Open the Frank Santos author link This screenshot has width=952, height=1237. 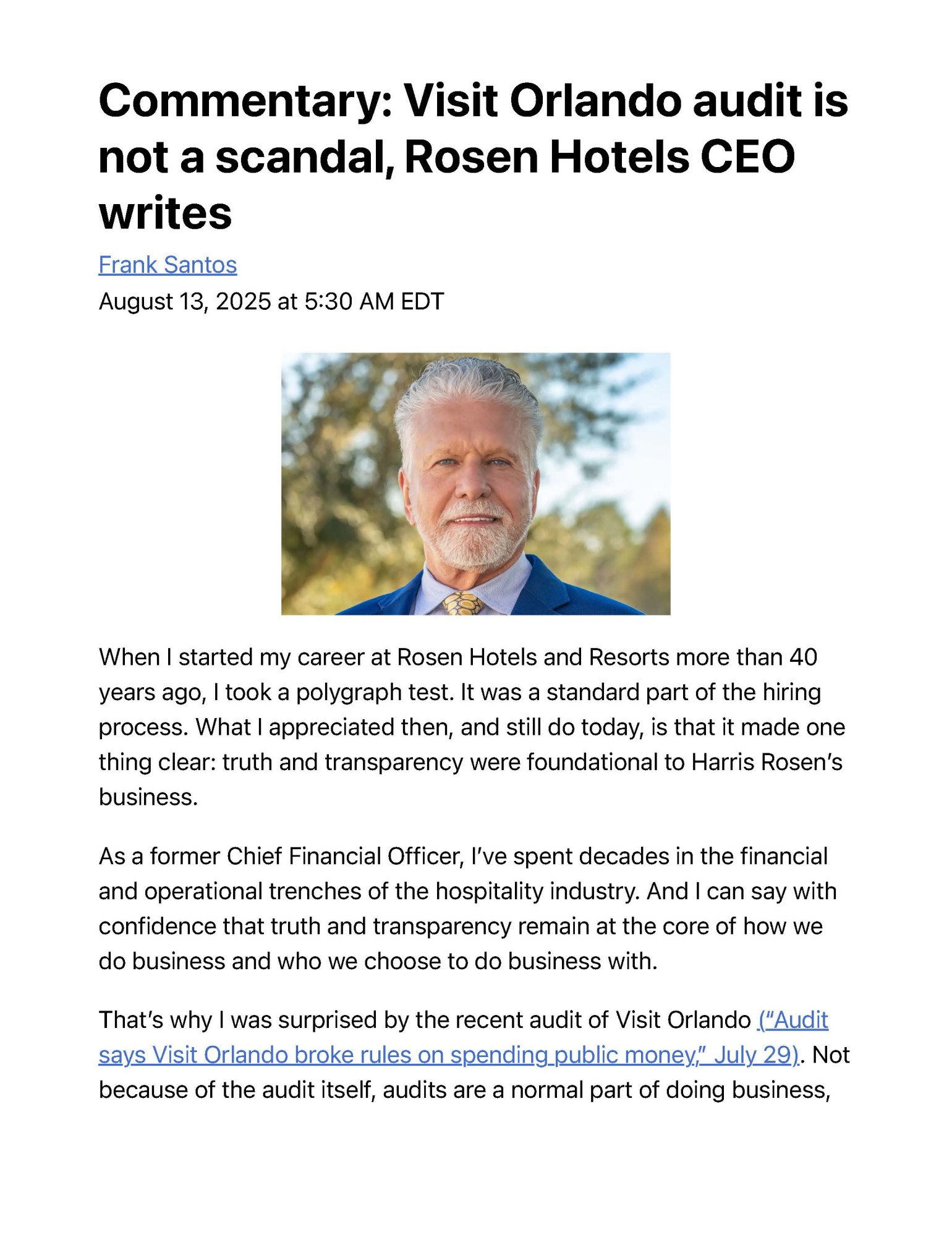coord(168,265)
